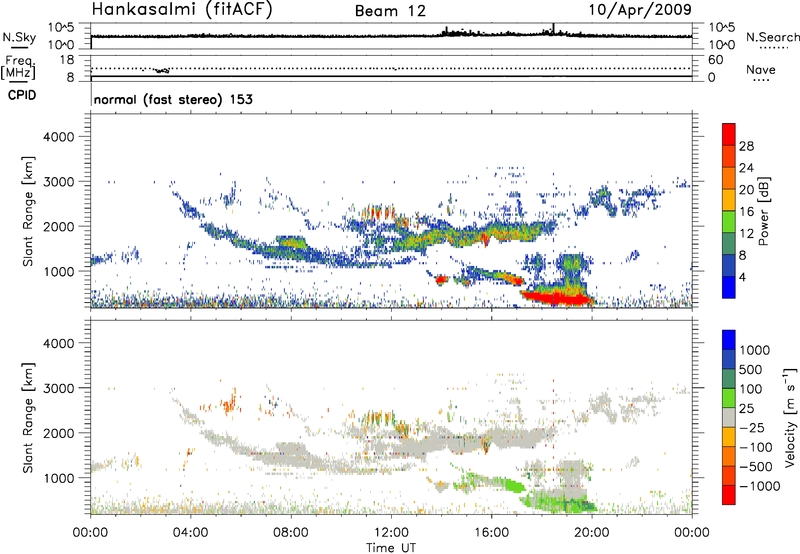800x554 pixels.
Task: Click the Slant Range label of power panel
Action: (28, 211)
